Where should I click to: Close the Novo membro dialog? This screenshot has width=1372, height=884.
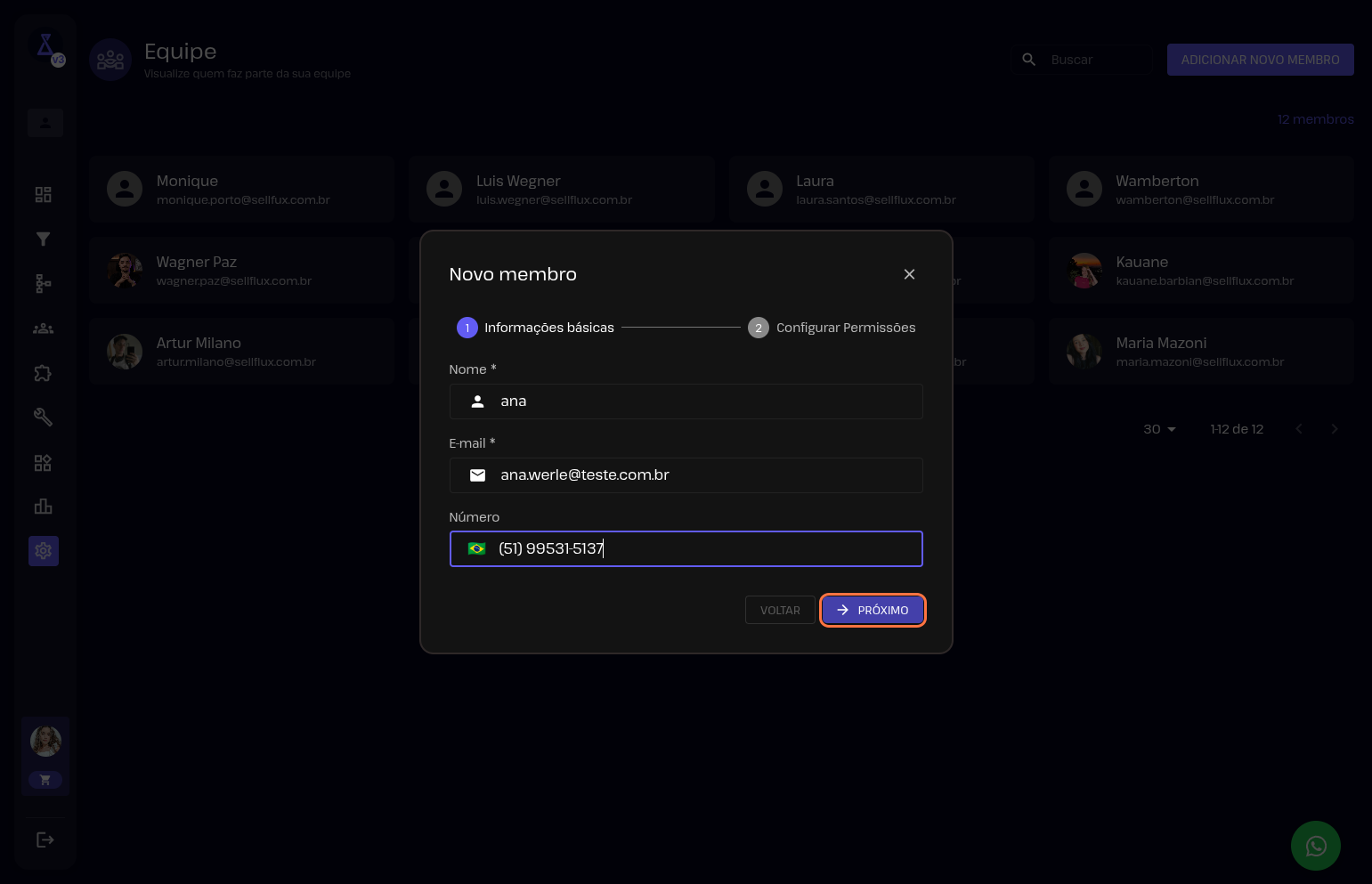(x=909, y=274)
